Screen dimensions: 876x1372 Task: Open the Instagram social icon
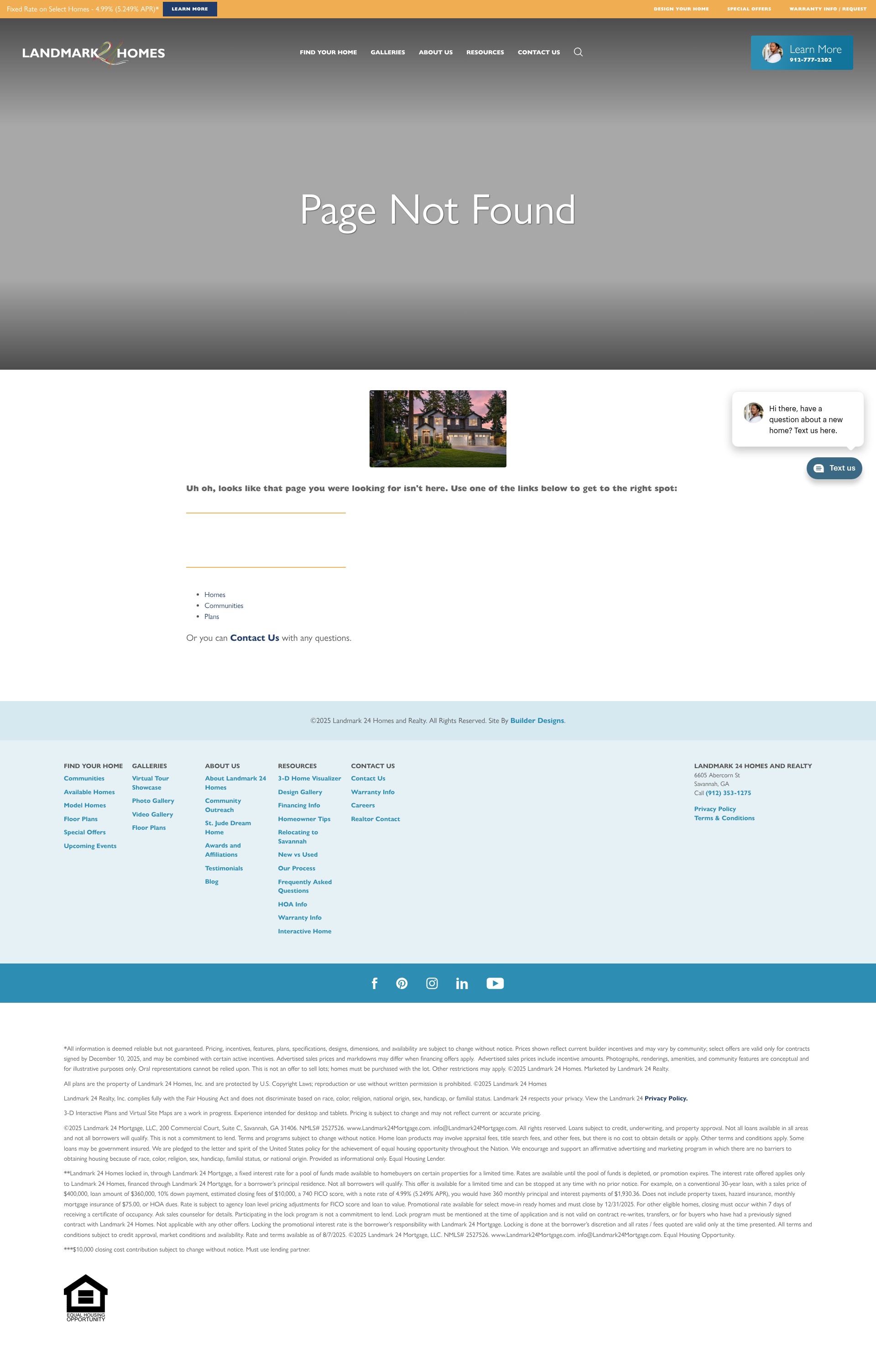click(433, 984)
